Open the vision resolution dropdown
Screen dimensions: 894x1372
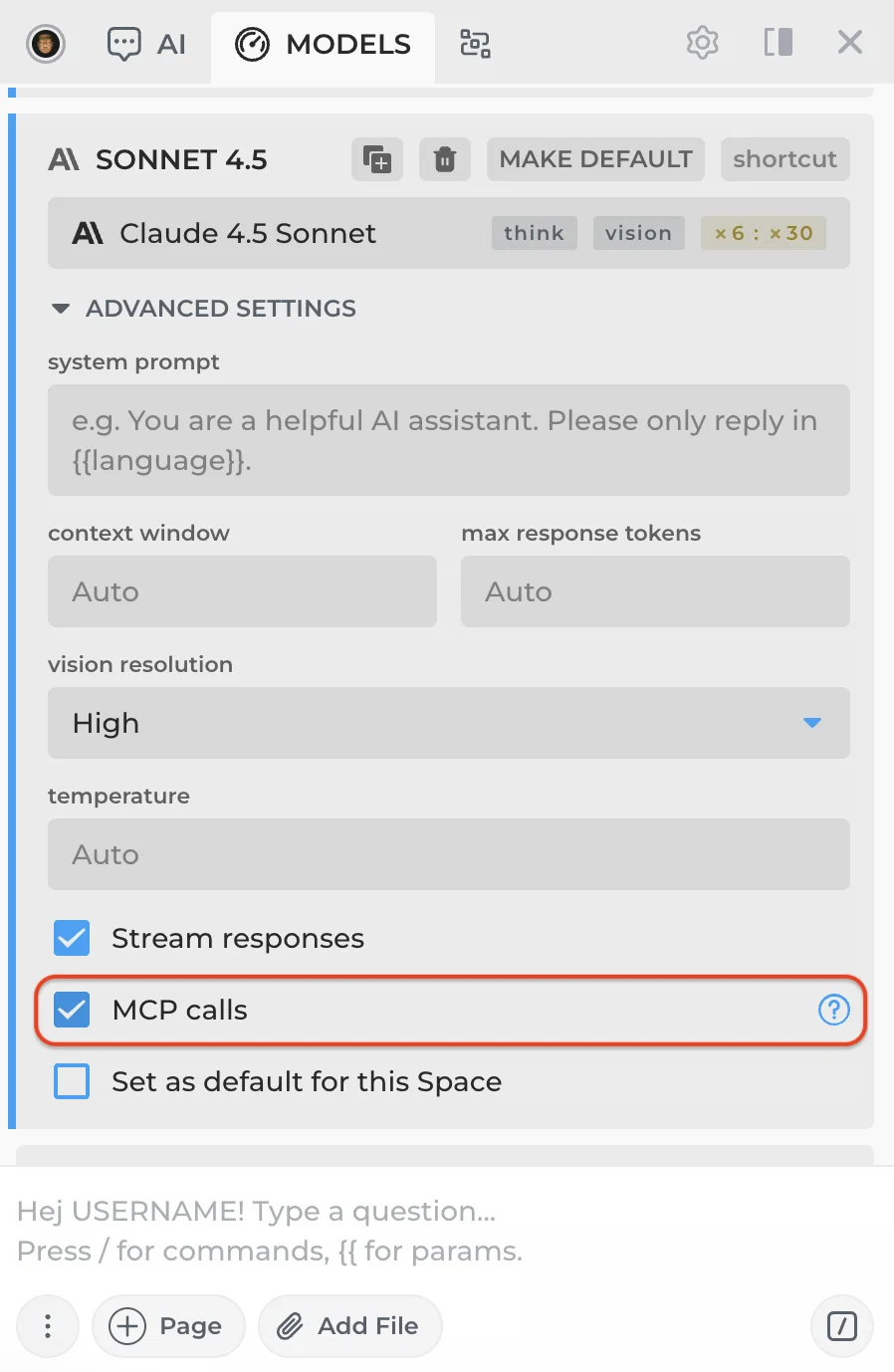[x=448, y=723]
